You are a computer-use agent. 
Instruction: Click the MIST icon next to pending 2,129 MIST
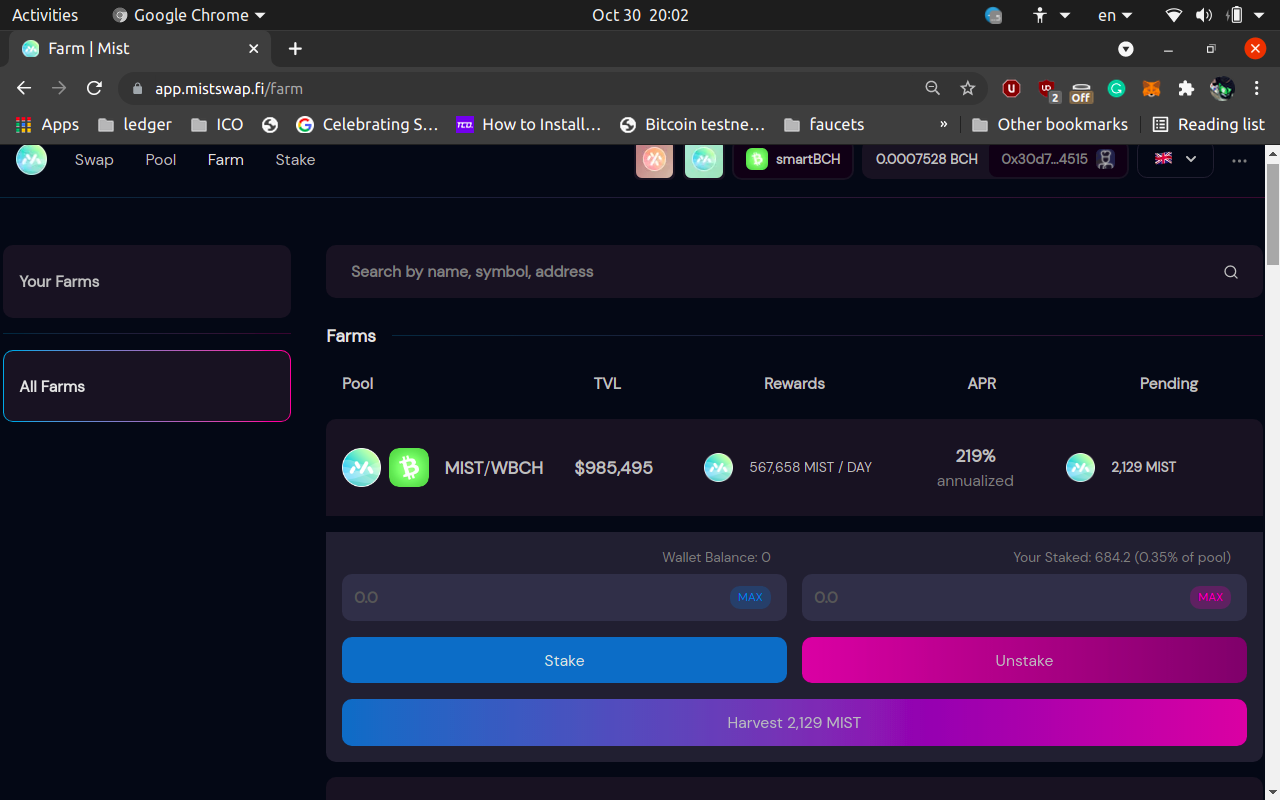[x=1080, y=467]
